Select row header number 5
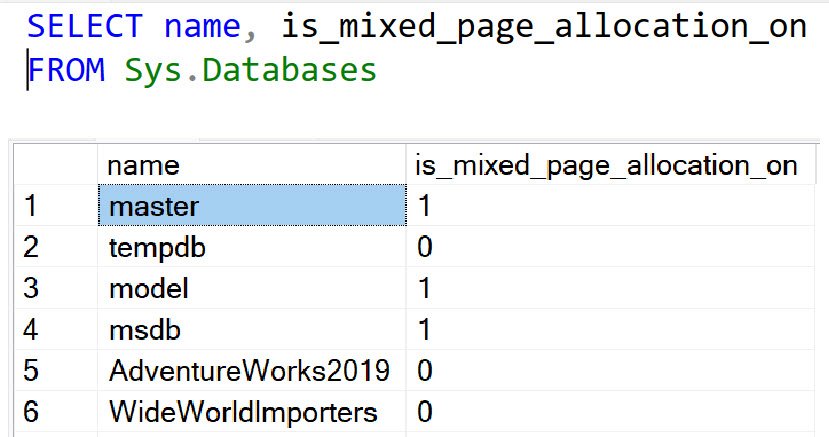The height and width of the screenshot is (437, 829). [56, 370]
